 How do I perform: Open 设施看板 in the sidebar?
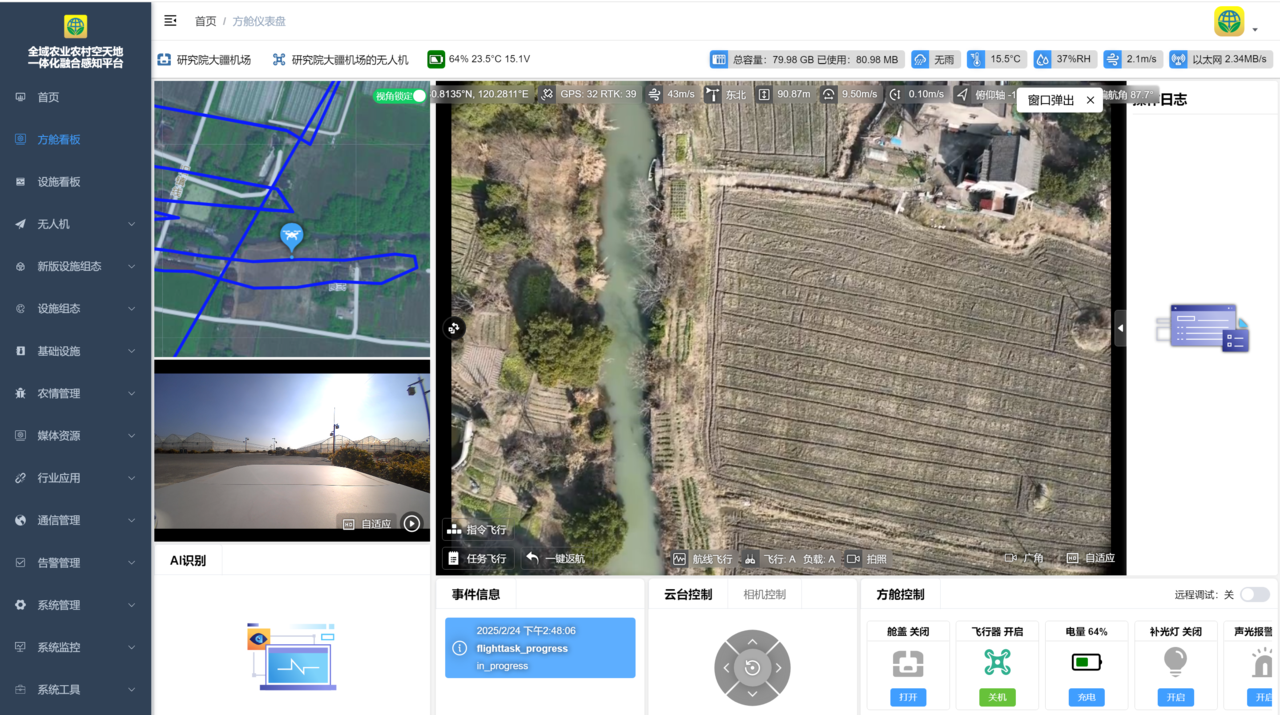pyautogui.click(x=58, y=182)
